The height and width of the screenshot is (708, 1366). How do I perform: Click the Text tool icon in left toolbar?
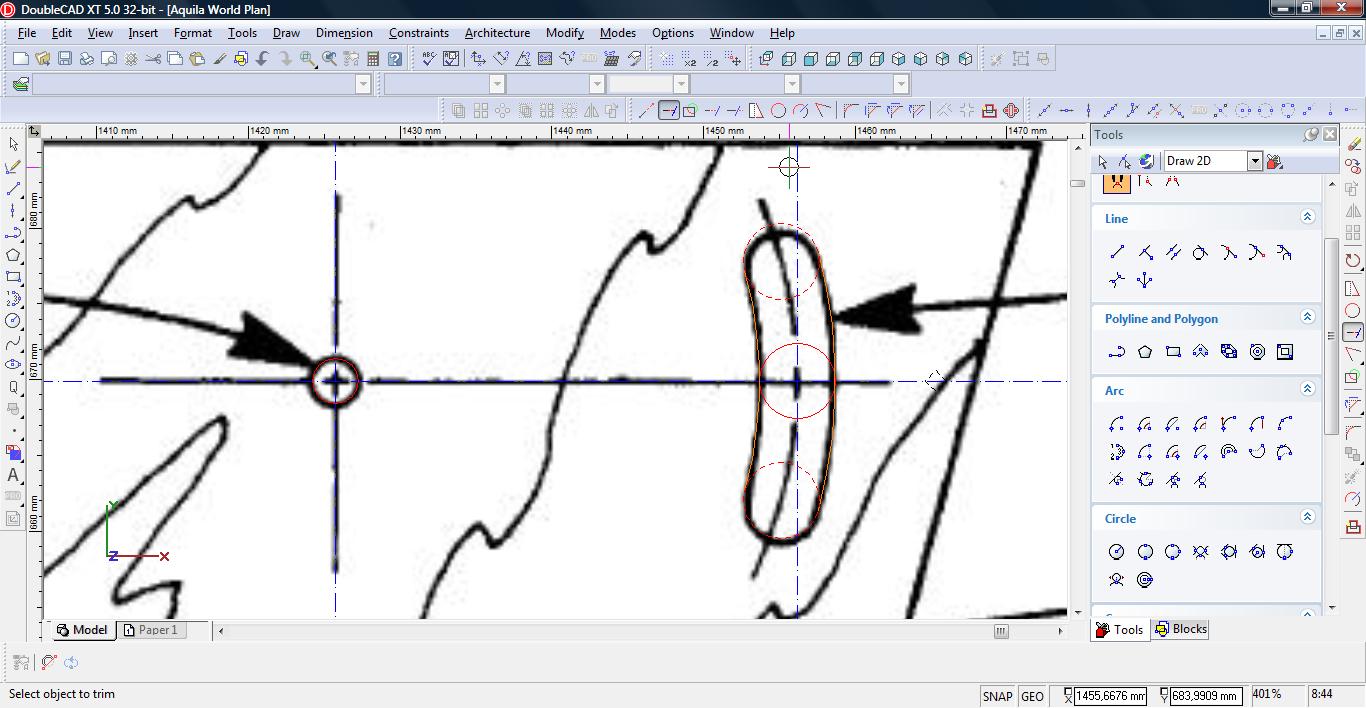pyautogui.click(x=13, y=475)
